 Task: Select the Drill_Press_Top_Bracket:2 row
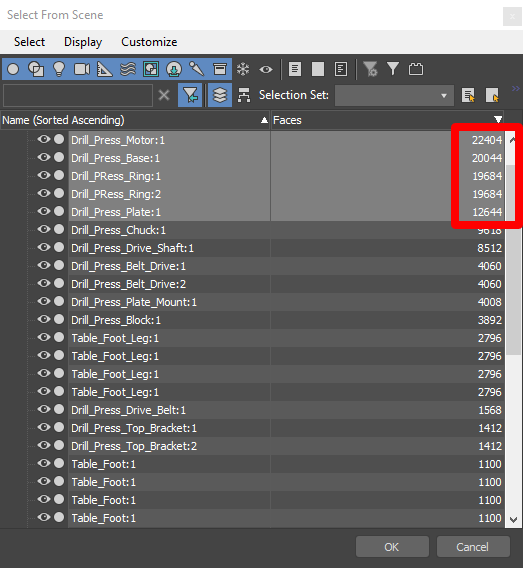point(286,446)
